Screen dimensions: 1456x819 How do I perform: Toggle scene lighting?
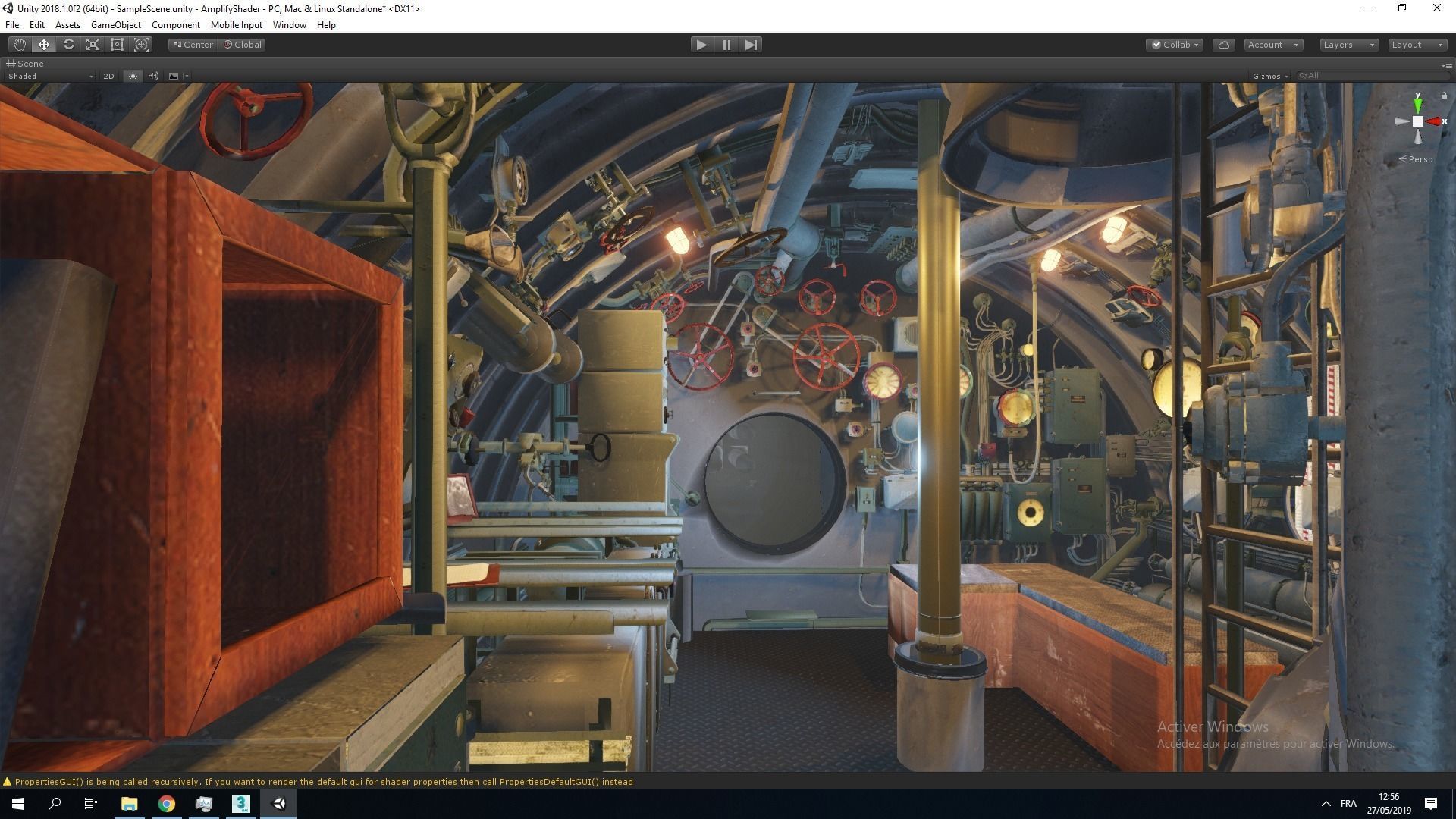coord(133,76)
